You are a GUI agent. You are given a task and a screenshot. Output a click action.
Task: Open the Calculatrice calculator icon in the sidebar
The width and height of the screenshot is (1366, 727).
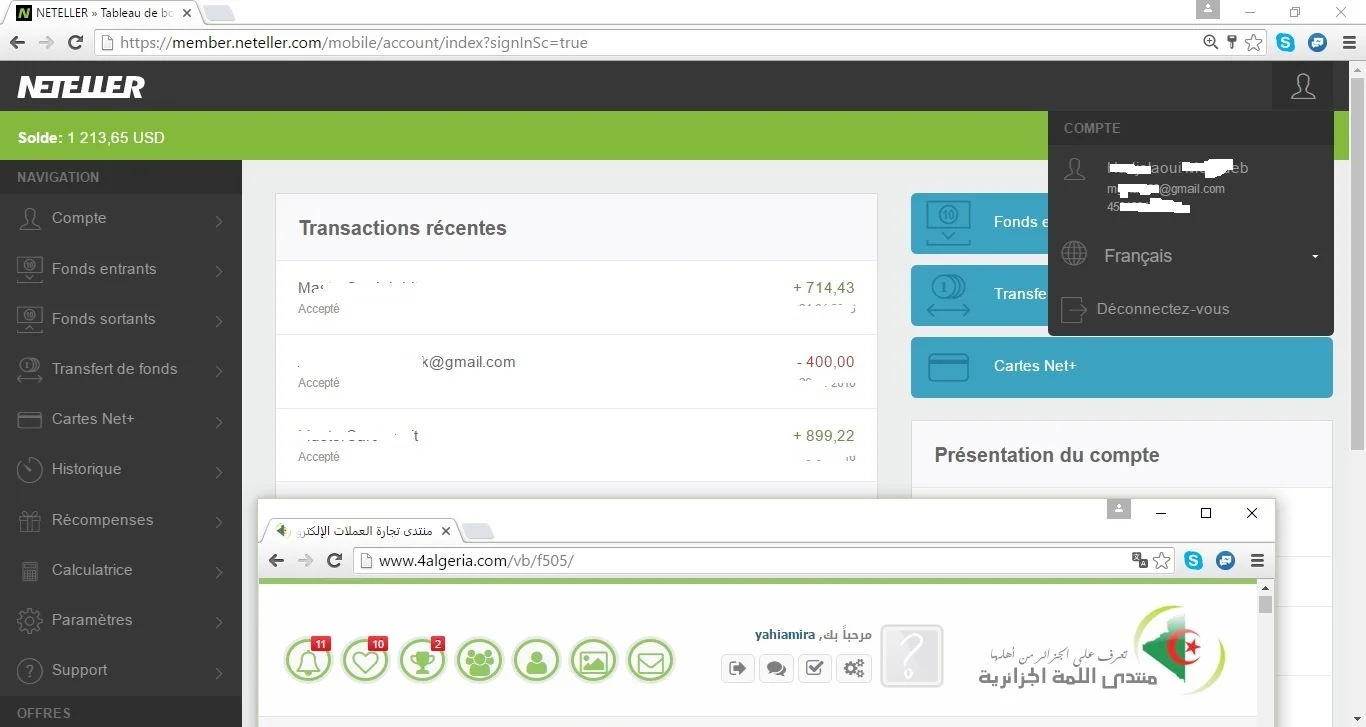[x=31, y=570]
